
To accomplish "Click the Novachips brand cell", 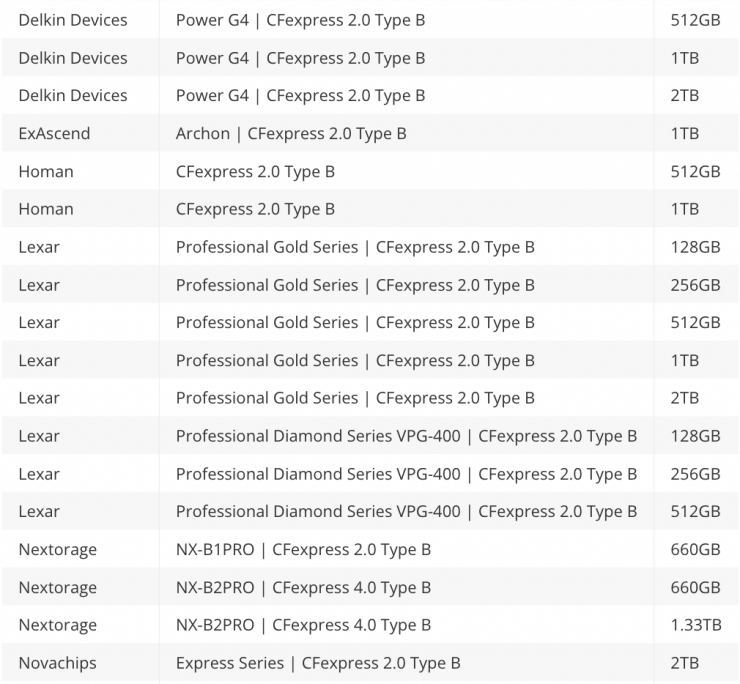I will click(57, 663).
